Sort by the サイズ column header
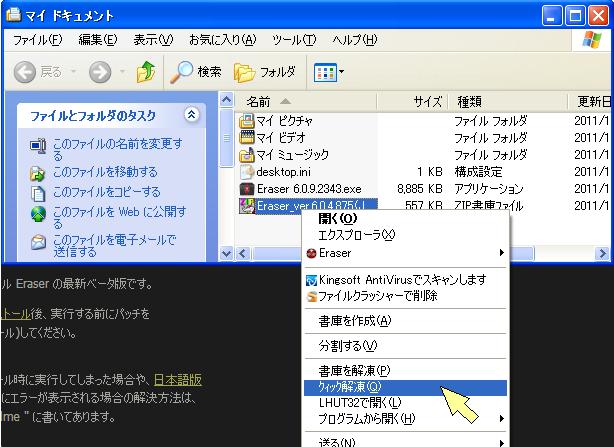The width and height of the screenshot is (614, 447). point(412,102)
